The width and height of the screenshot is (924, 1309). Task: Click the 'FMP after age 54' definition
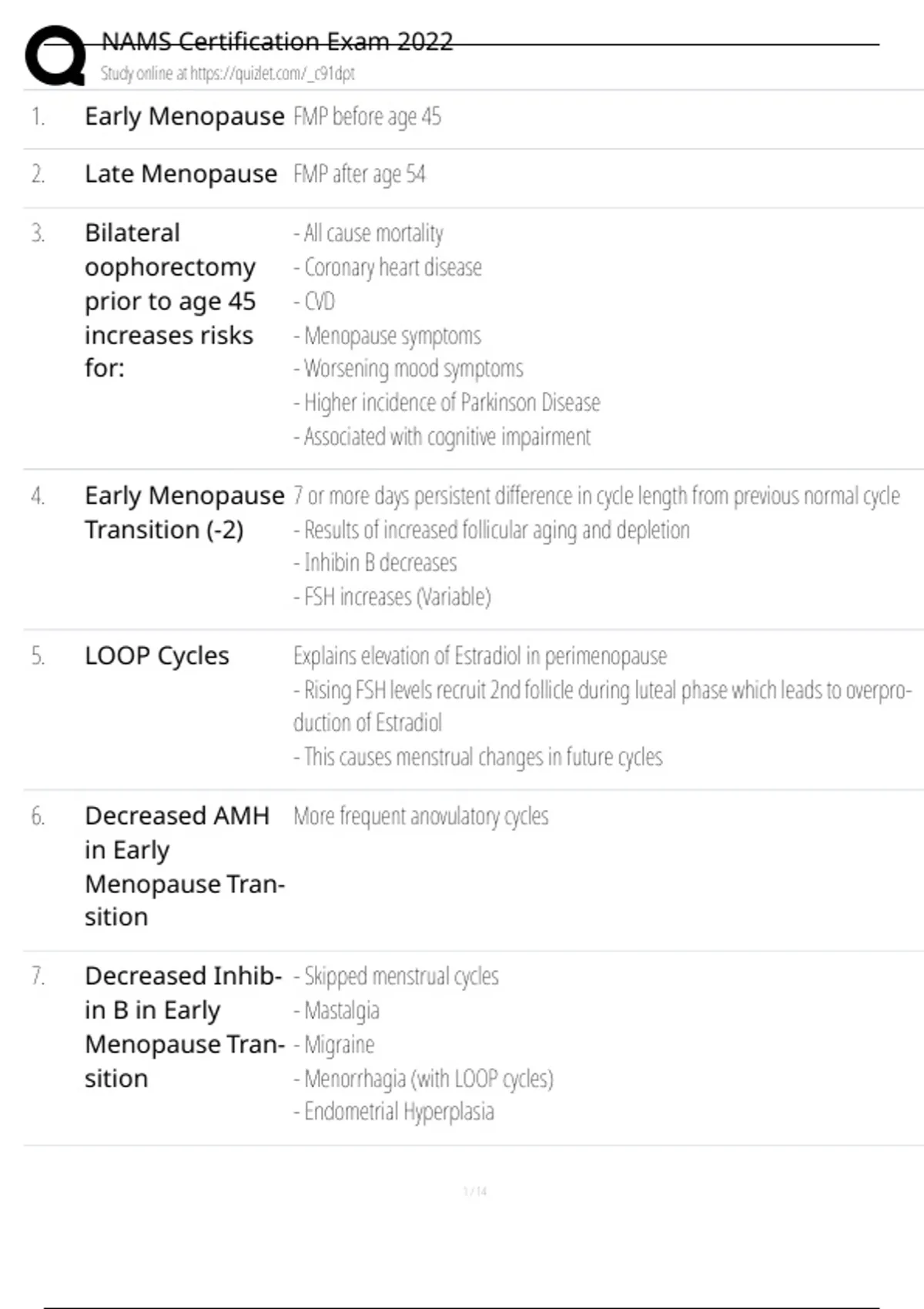pos(359,175)
